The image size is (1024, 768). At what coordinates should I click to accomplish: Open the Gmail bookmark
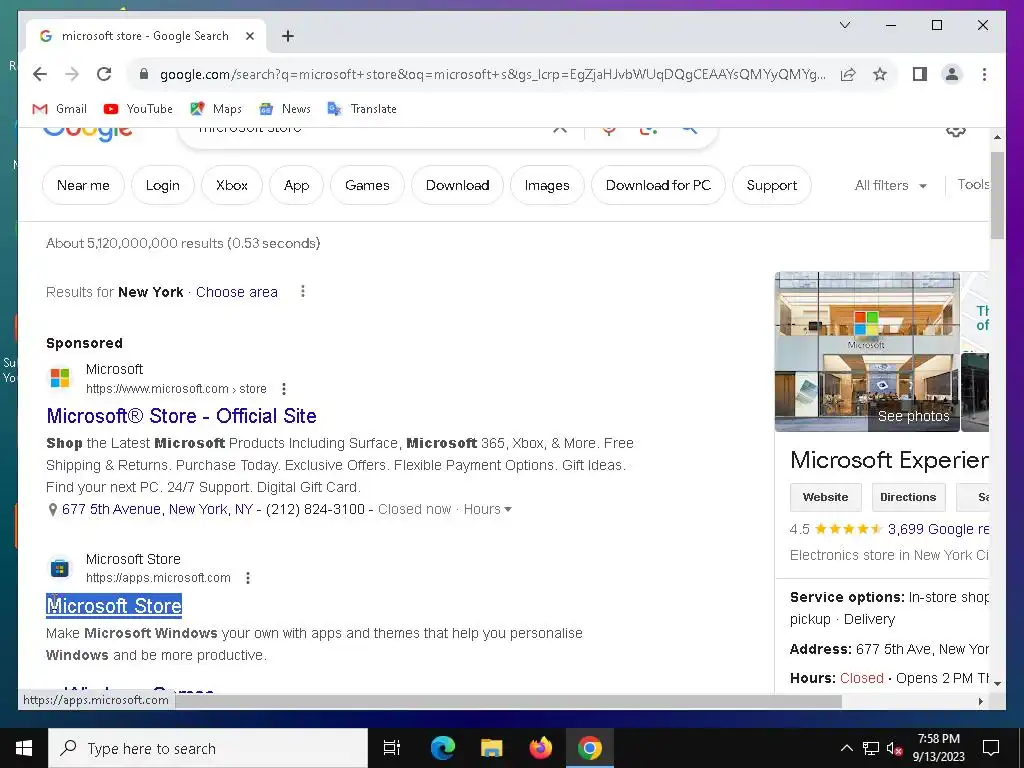point(59,109)
